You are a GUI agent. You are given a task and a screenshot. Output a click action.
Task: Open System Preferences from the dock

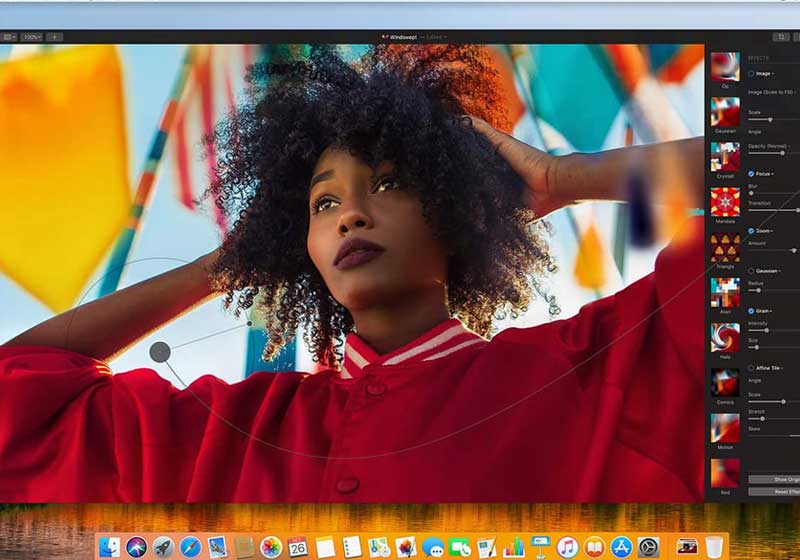click(x=649, y=547)
